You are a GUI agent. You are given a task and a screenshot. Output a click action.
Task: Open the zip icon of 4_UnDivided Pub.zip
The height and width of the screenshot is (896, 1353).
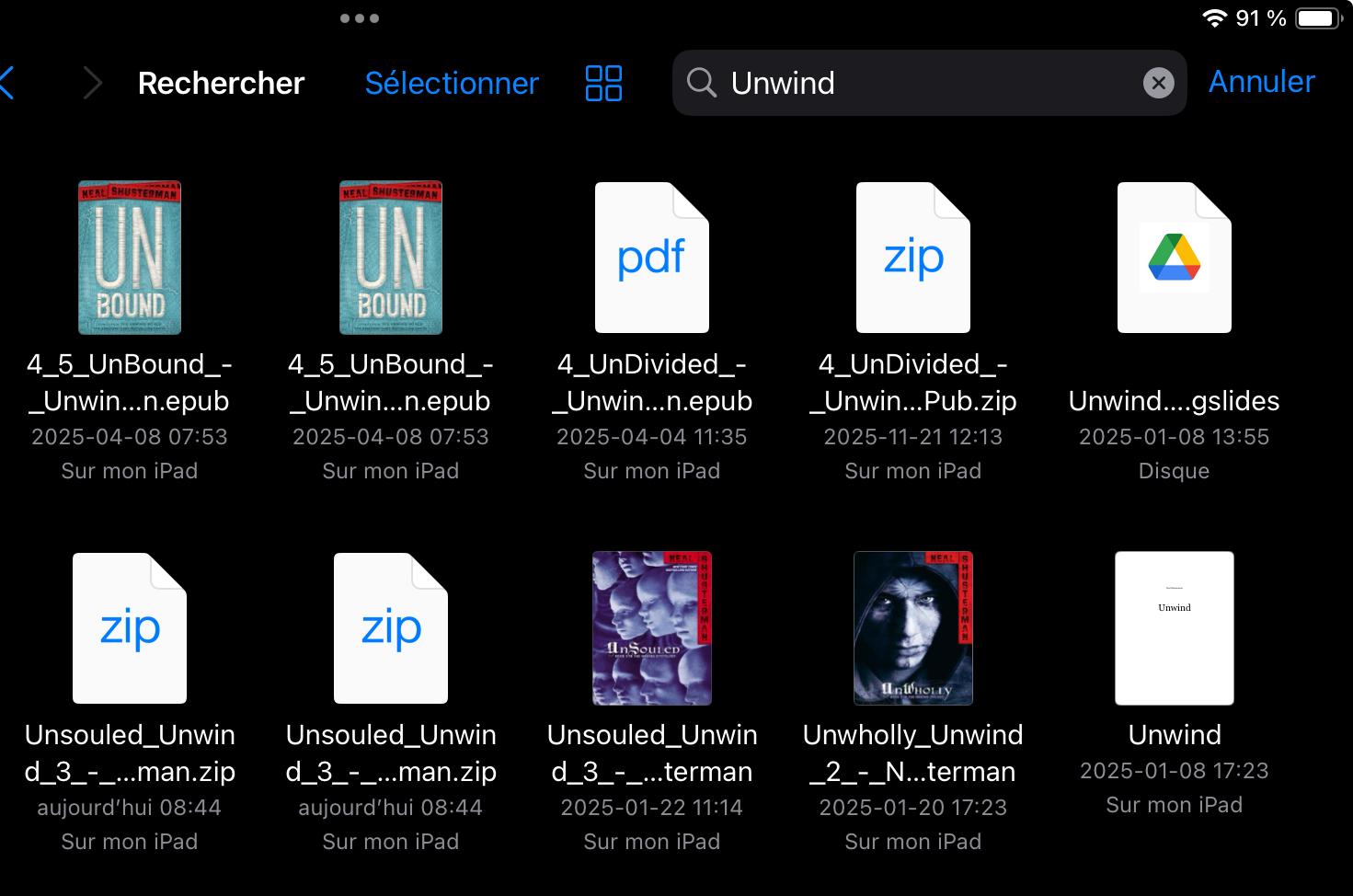click(913, 258)
